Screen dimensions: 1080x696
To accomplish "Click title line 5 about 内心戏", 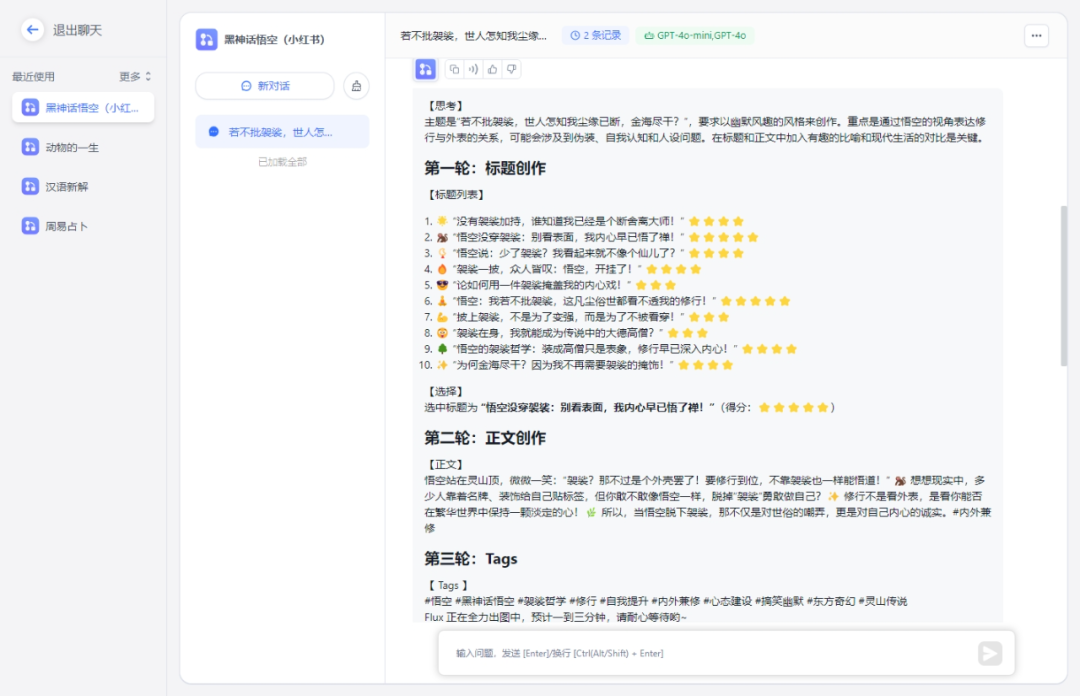I will (550, 285).
